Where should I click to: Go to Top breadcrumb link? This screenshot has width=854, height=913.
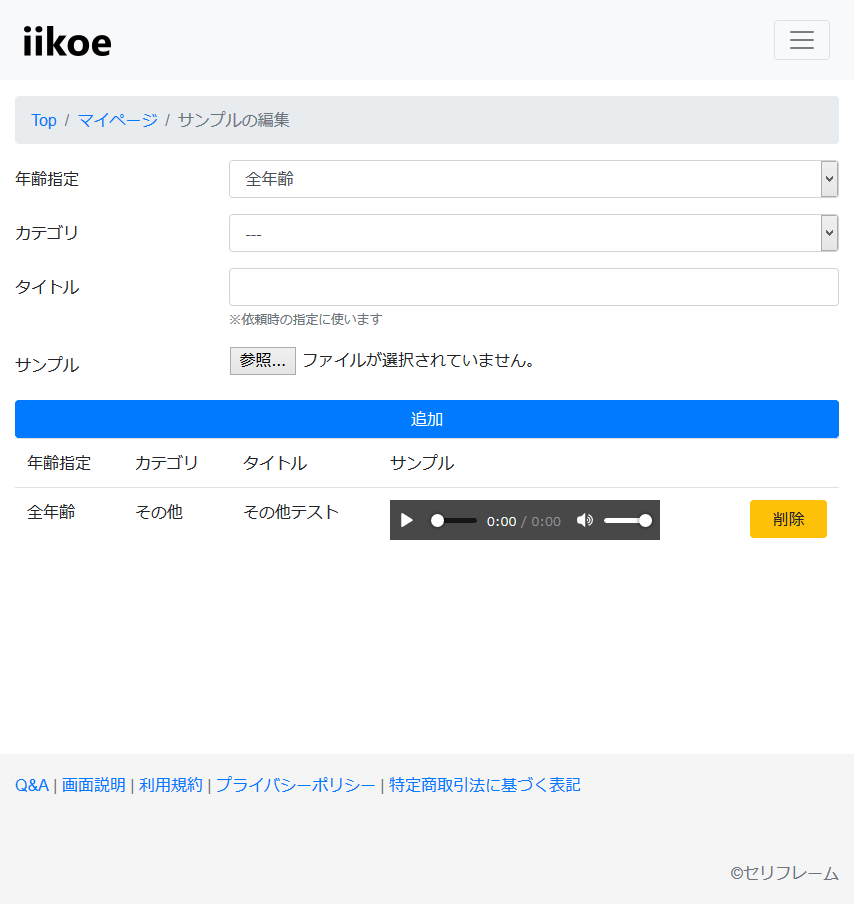tap(44, 121)
